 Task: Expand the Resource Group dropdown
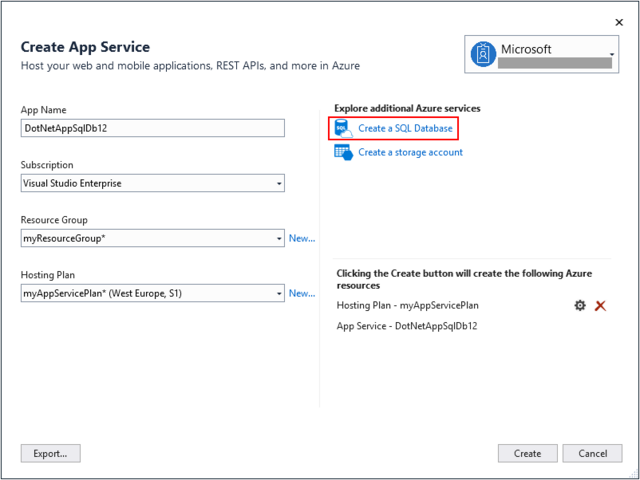[279, 238]
